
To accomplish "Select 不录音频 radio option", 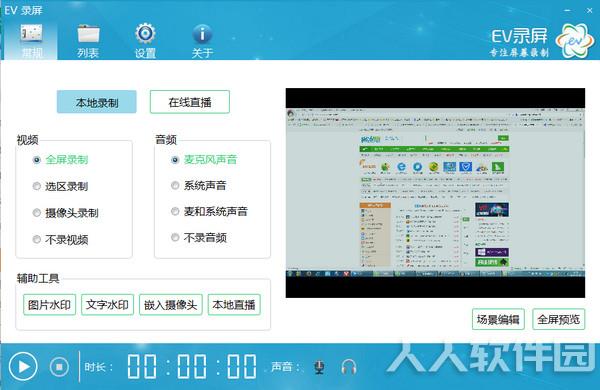I will point(199,238).
